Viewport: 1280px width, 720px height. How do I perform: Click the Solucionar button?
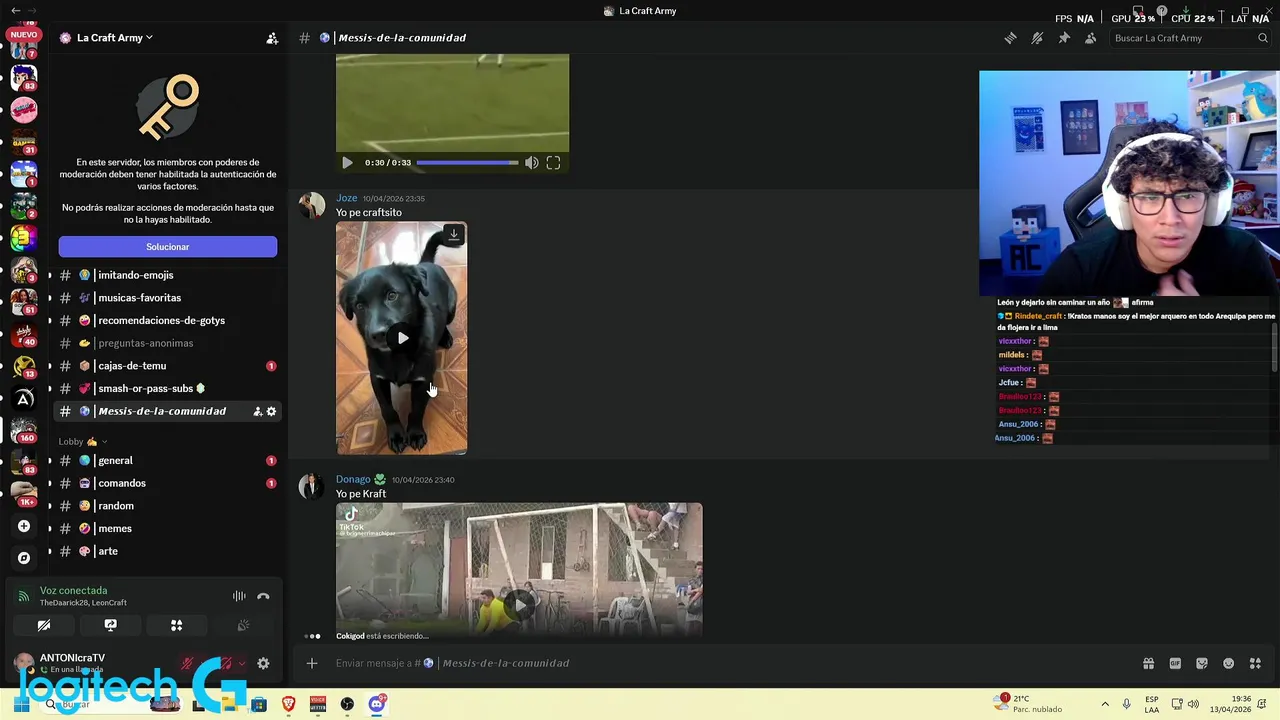click(168, 246)
